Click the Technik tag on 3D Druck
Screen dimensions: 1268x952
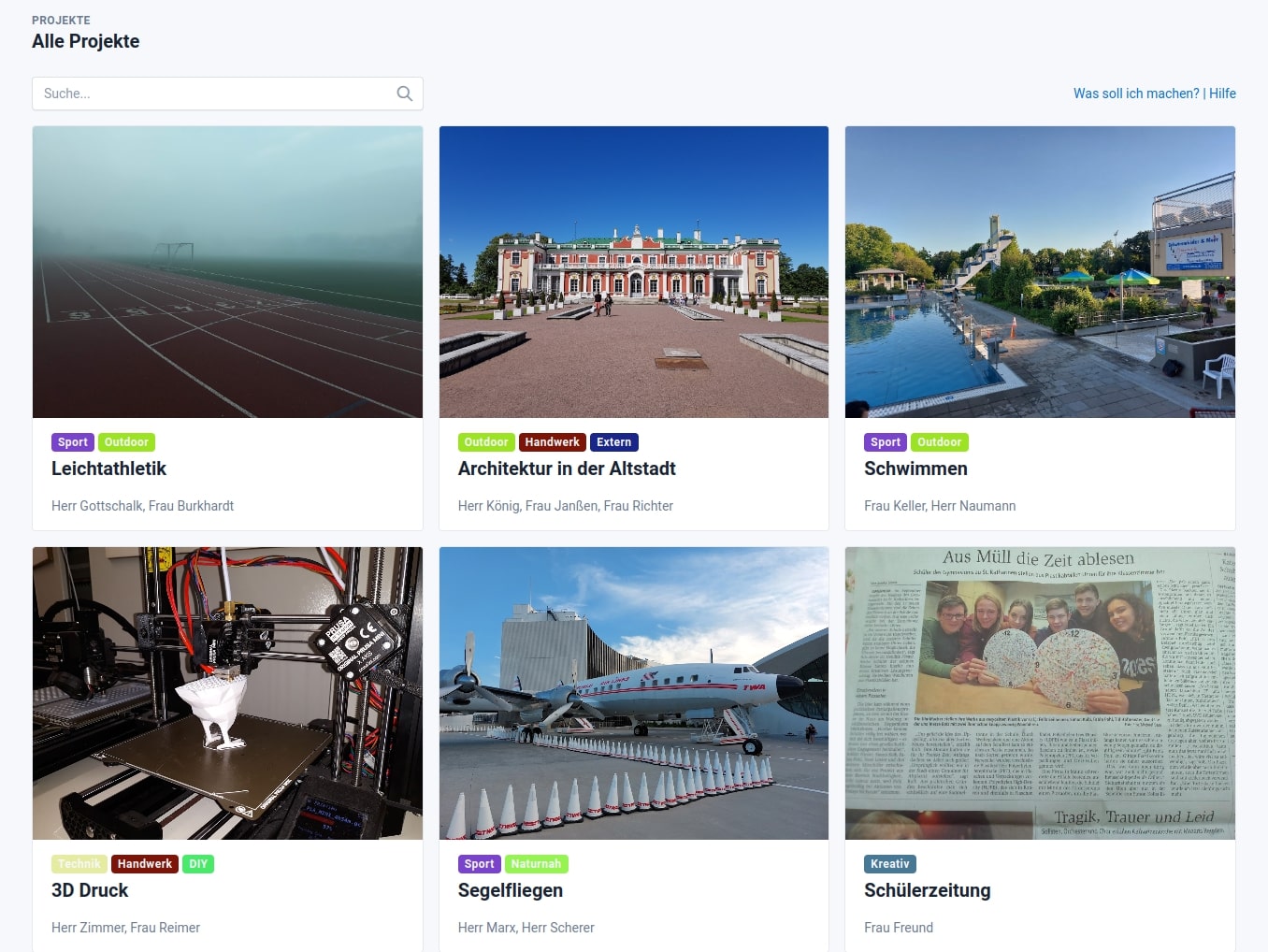[x=79, y=864]
